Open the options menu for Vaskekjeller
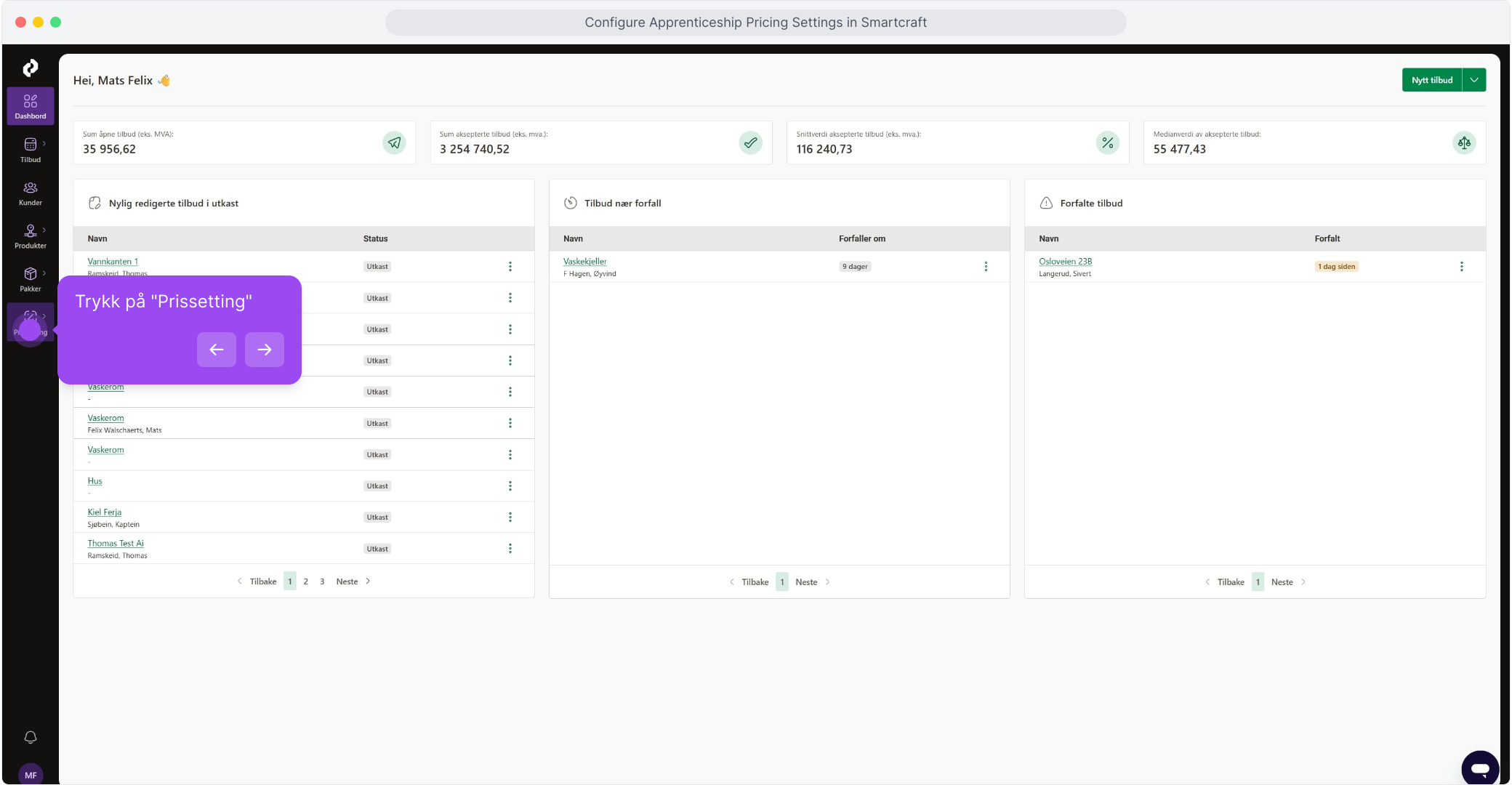Viewport: 1512px width, 785px height. 986,267
